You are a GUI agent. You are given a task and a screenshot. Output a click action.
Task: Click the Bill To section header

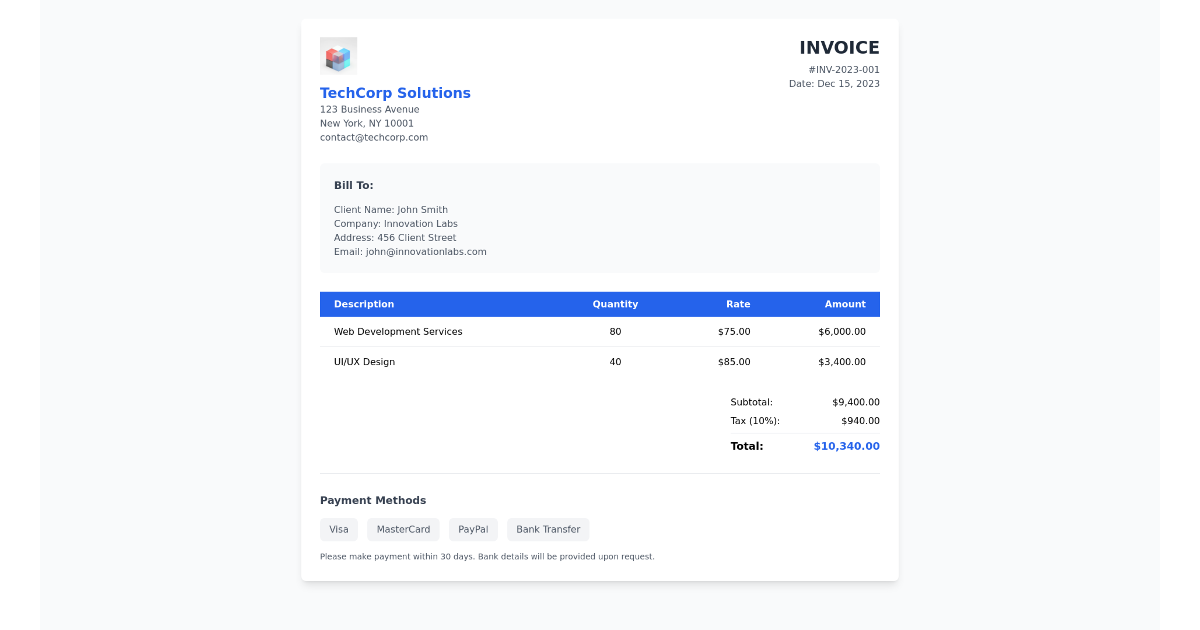point(354,185)
